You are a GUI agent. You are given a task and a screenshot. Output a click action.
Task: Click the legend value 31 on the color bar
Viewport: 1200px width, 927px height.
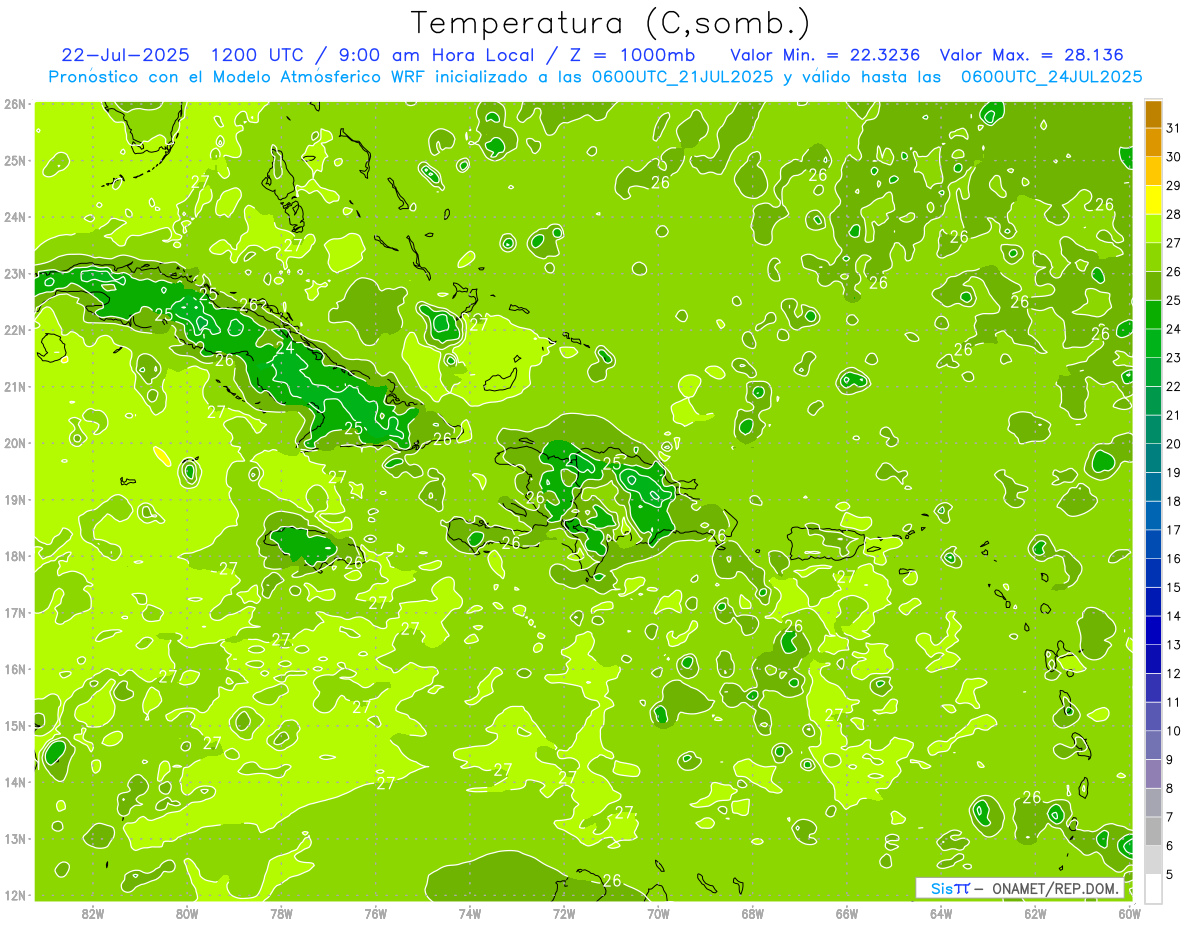click(1174, 128)
